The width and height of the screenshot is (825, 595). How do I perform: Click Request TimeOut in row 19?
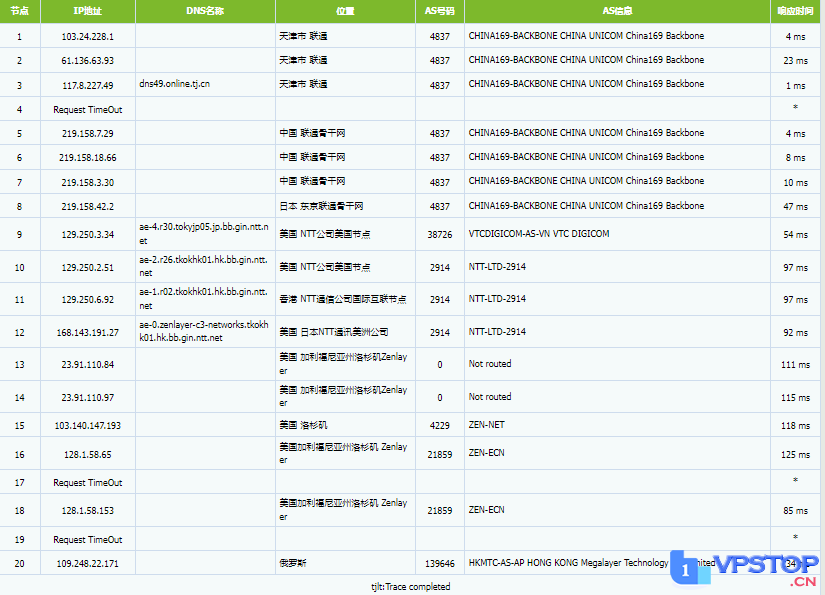(x=88, y=540)
